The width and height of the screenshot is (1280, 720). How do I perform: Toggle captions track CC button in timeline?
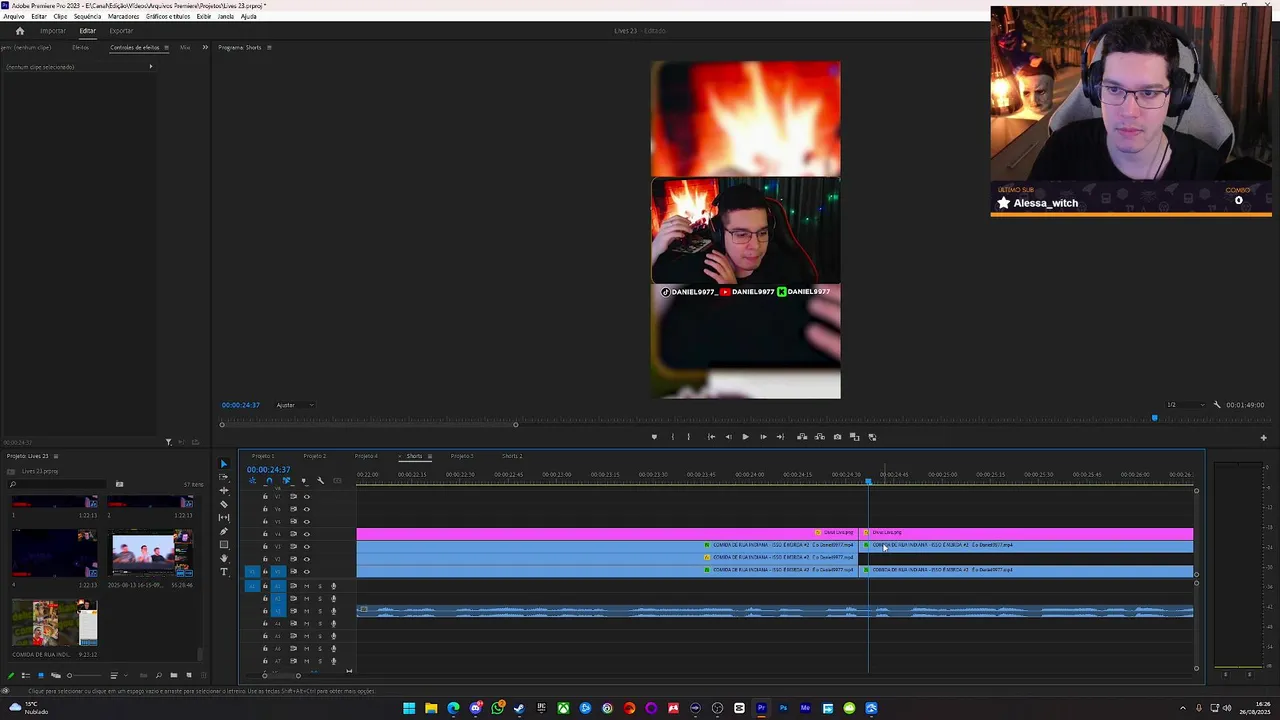pos(337,481)
